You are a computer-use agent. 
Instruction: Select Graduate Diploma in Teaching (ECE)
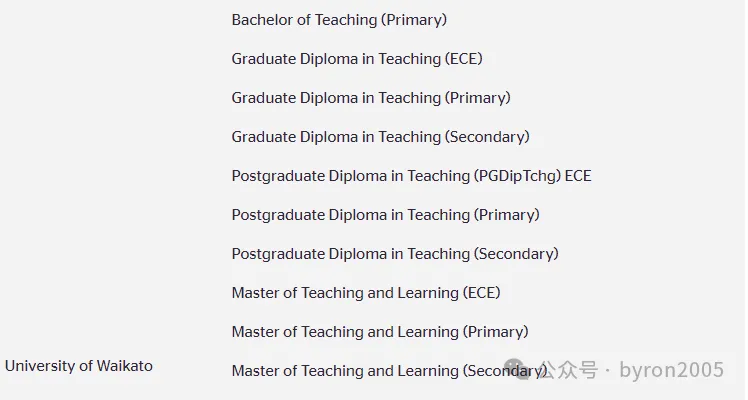coord(357,59)
